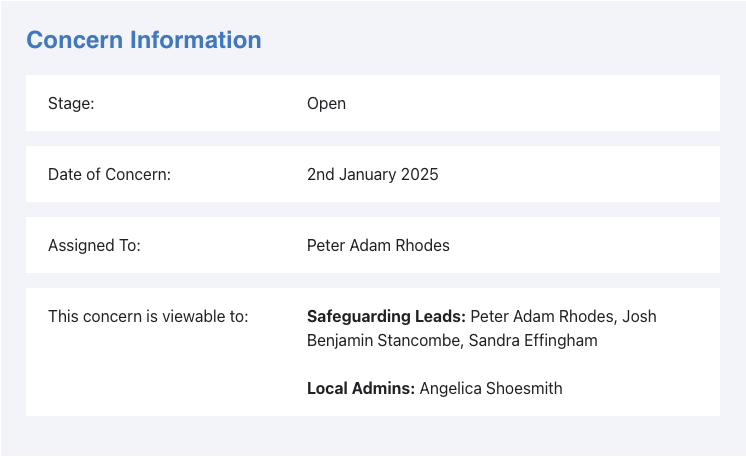The image size is (746, 458).
Task: Click the viewable-to row card
Action: click(x=373, y=352)
